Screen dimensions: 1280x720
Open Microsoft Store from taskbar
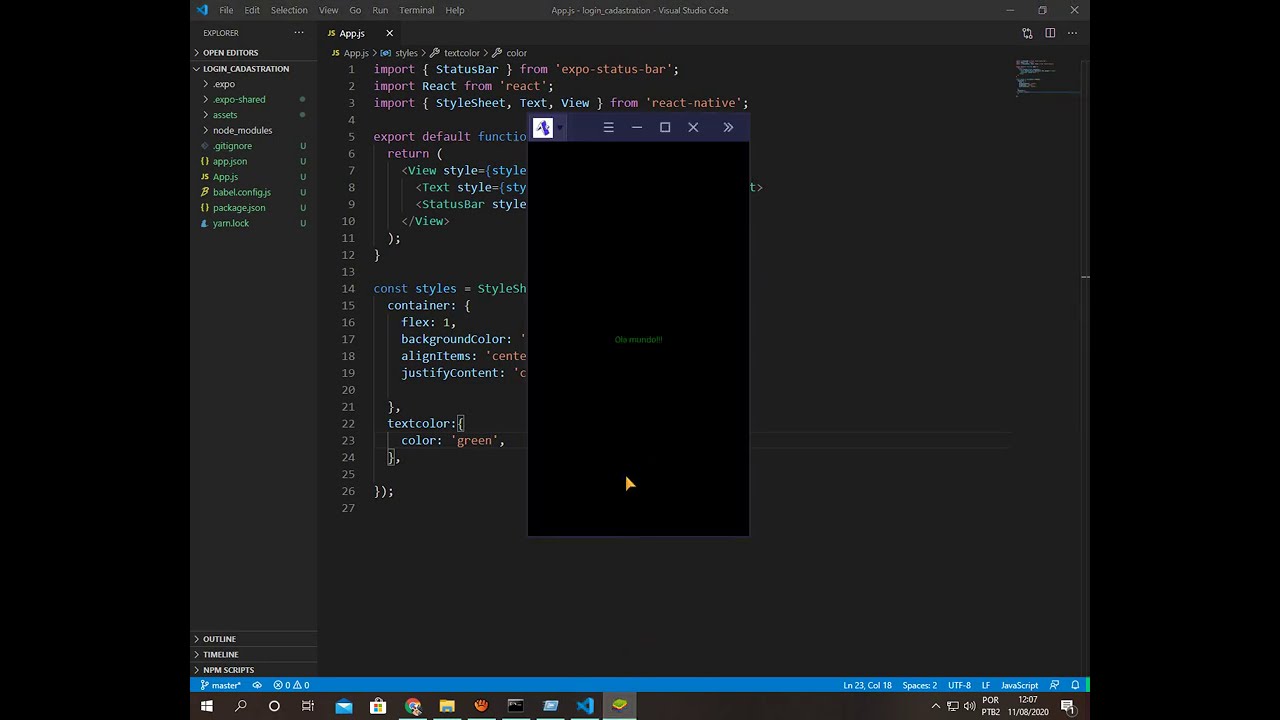[378, 706]
